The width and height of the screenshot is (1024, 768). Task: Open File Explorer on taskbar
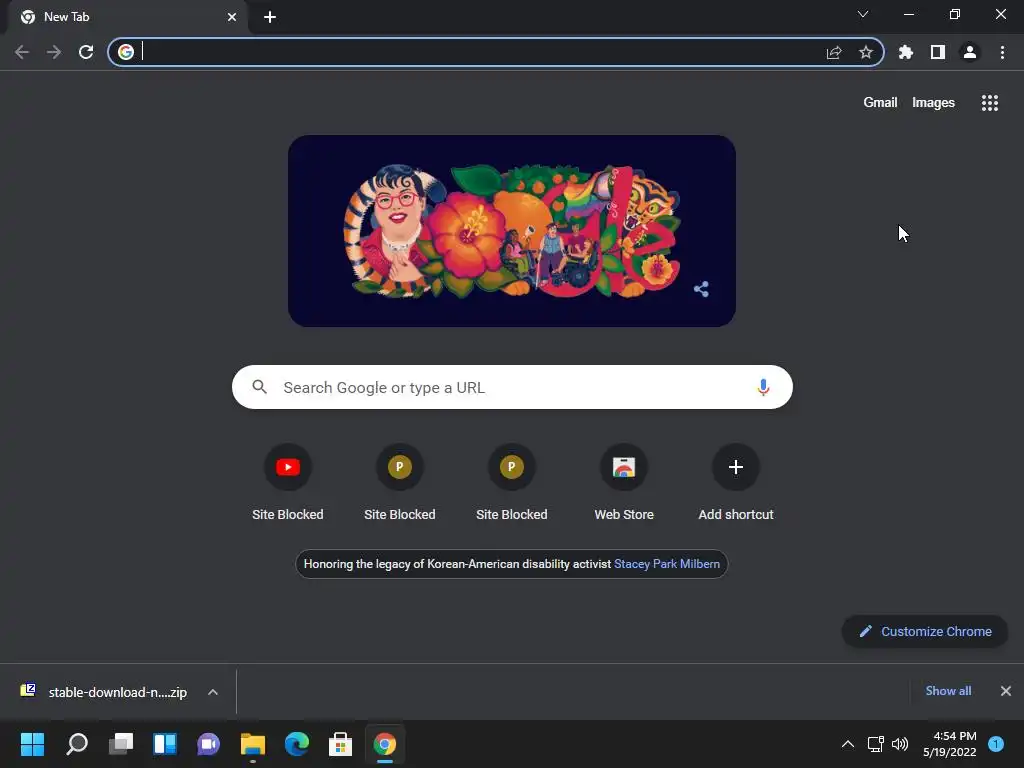tap(253, 744)
